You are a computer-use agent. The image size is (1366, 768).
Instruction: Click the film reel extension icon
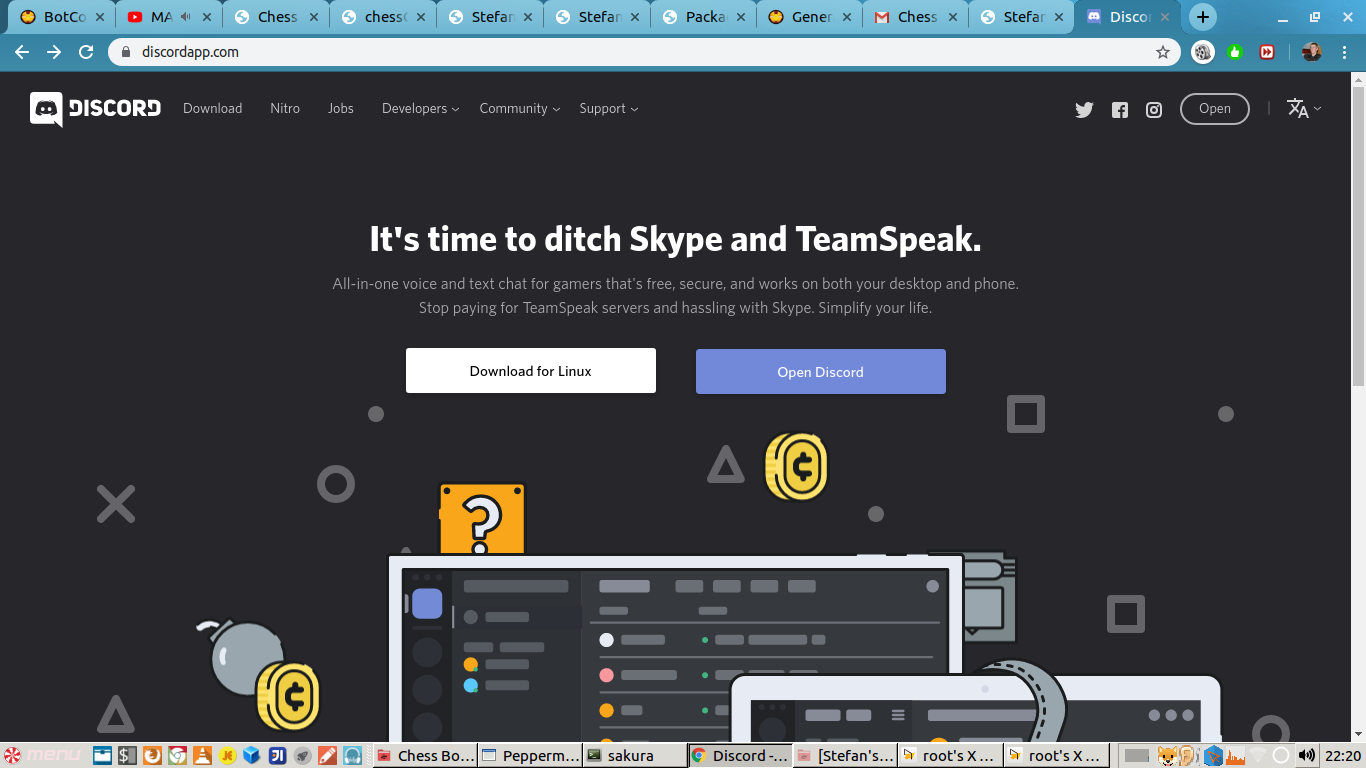1203,52
